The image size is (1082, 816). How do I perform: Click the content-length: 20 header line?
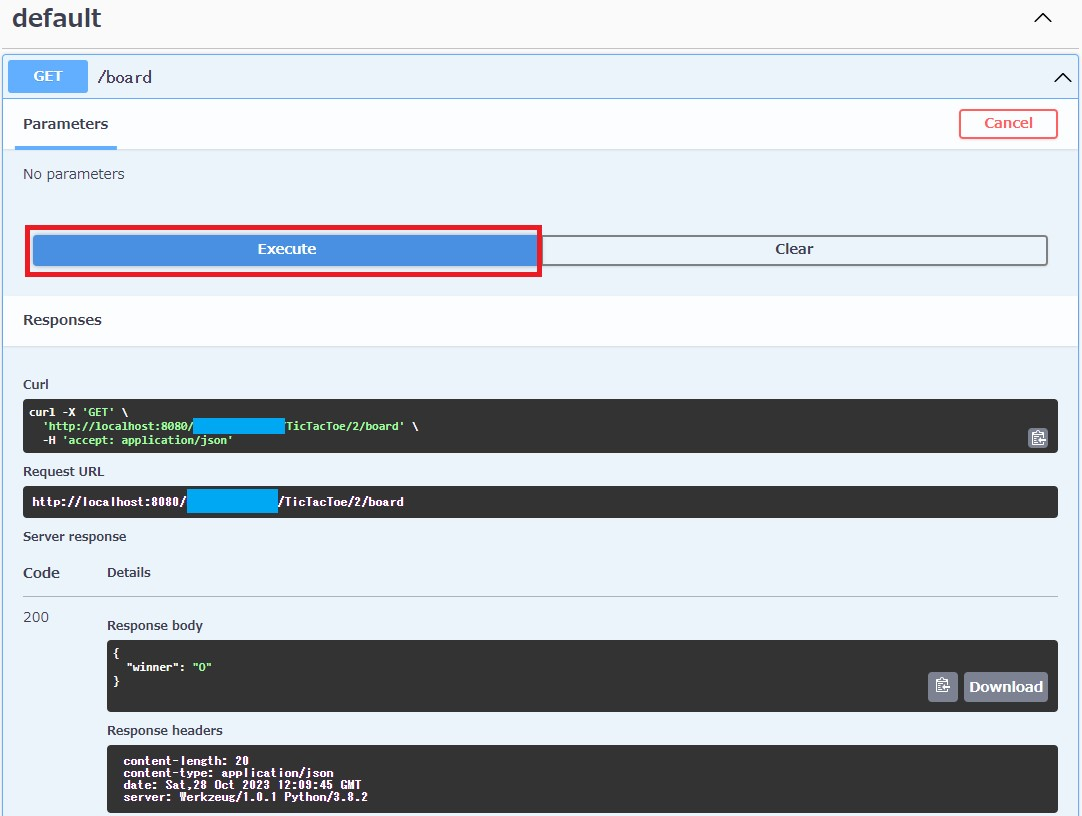click(186, 761)
